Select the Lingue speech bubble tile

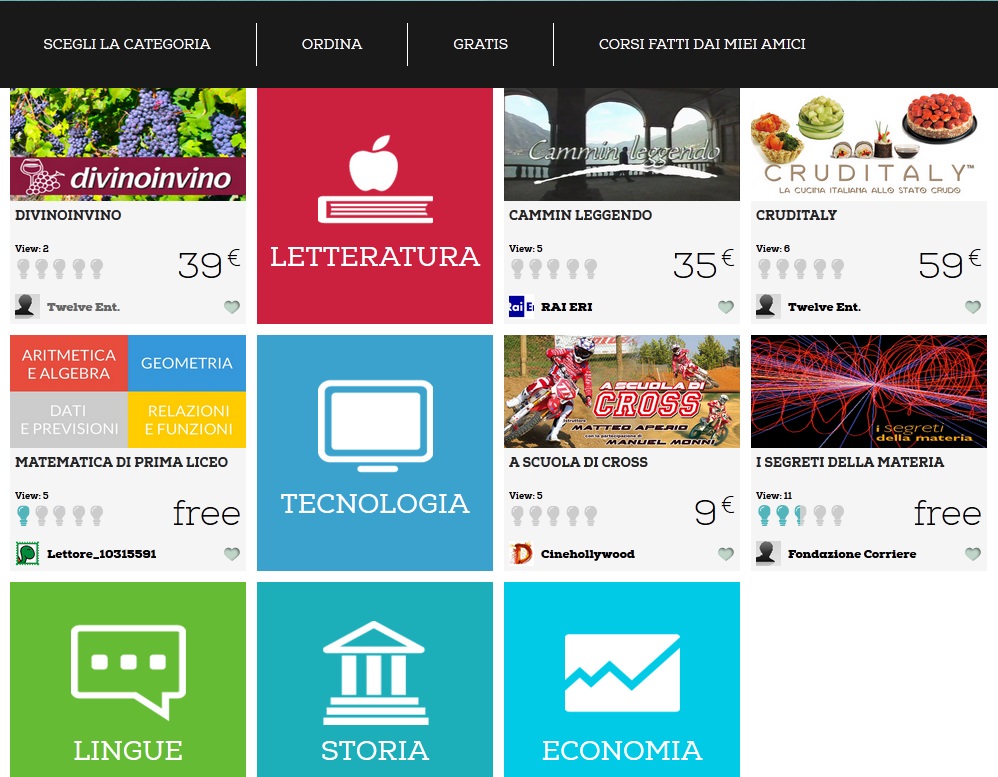(x=128, y=679)
